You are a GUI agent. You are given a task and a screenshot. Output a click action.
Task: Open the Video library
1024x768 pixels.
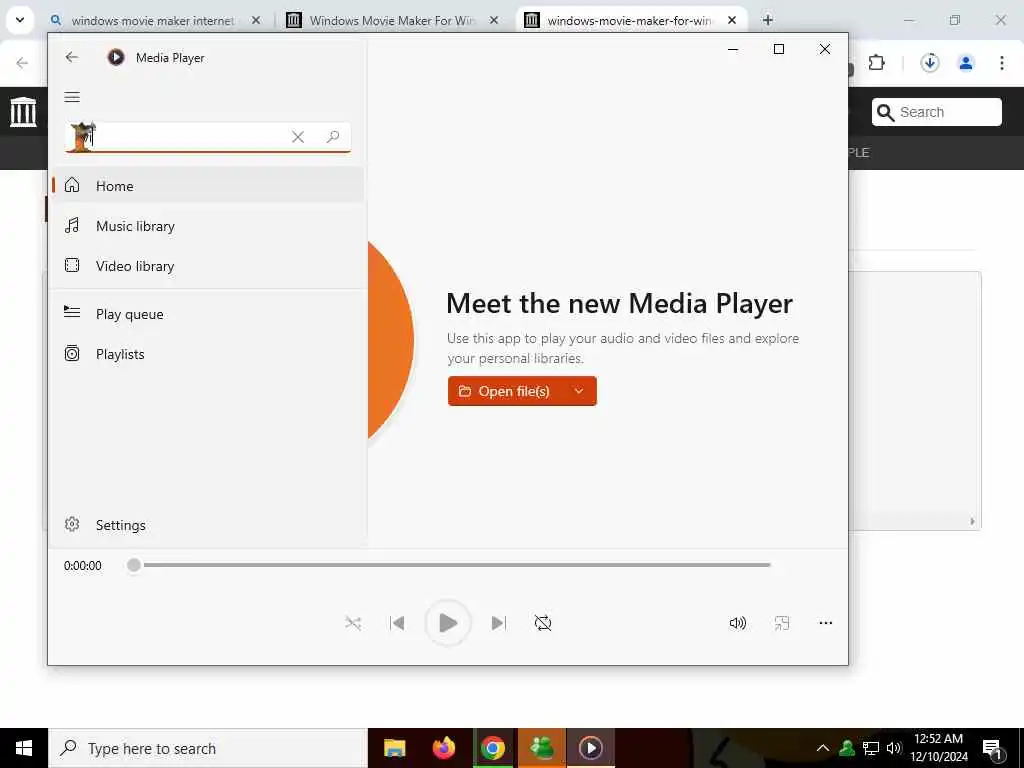point(208,266)
